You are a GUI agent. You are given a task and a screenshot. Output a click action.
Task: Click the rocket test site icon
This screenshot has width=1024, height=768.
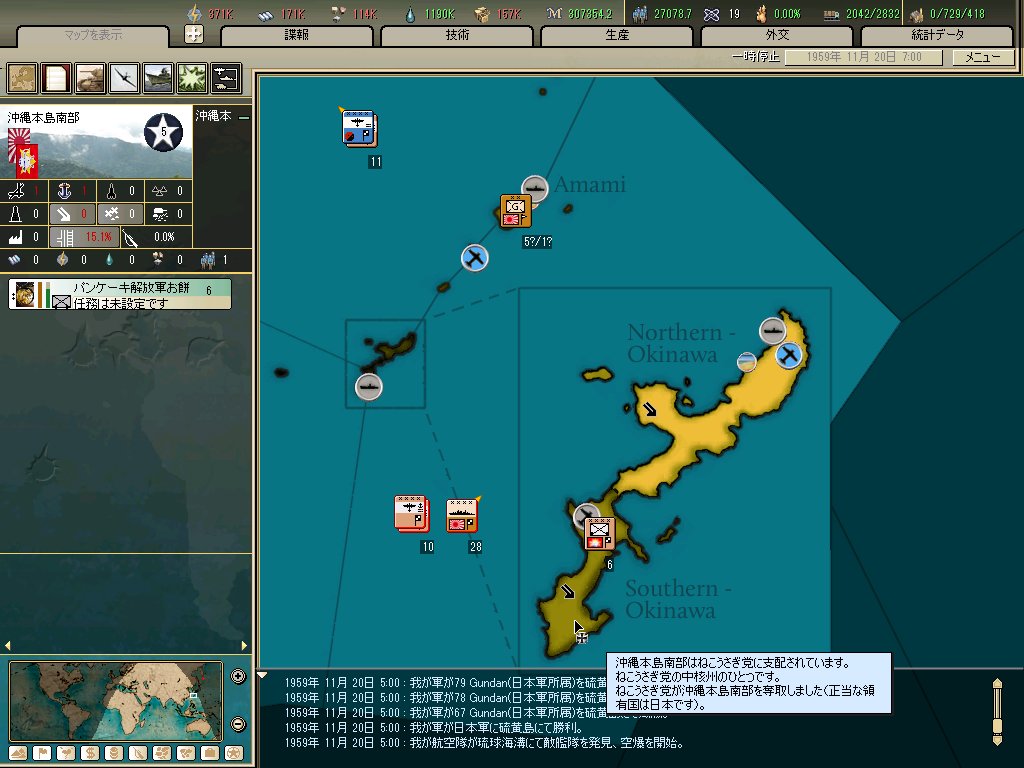pyautogui.click(x=112, y=191)
